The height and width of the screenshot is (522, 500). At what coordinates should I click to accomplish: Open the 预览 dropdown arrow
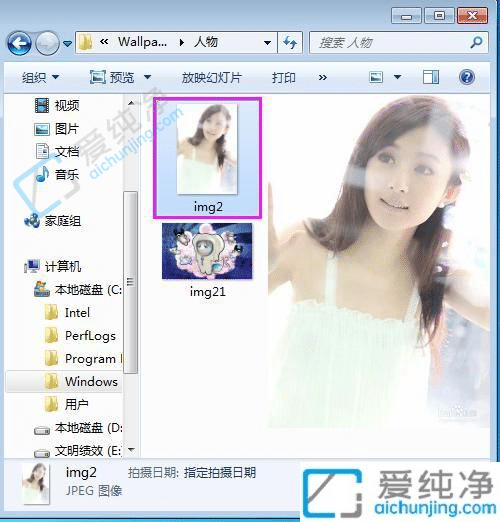pos(147,77)
